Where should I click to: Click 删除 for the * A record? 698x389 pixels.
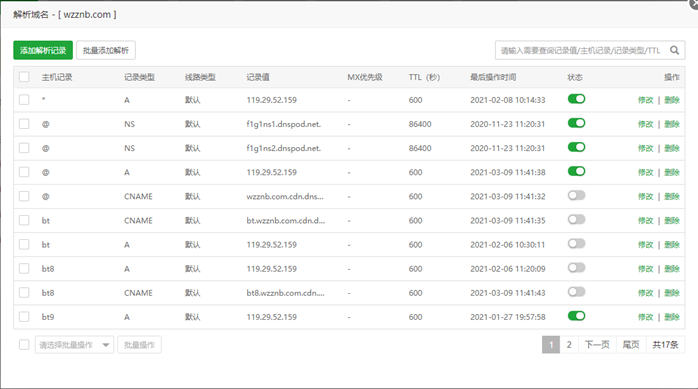coord(672,100)
